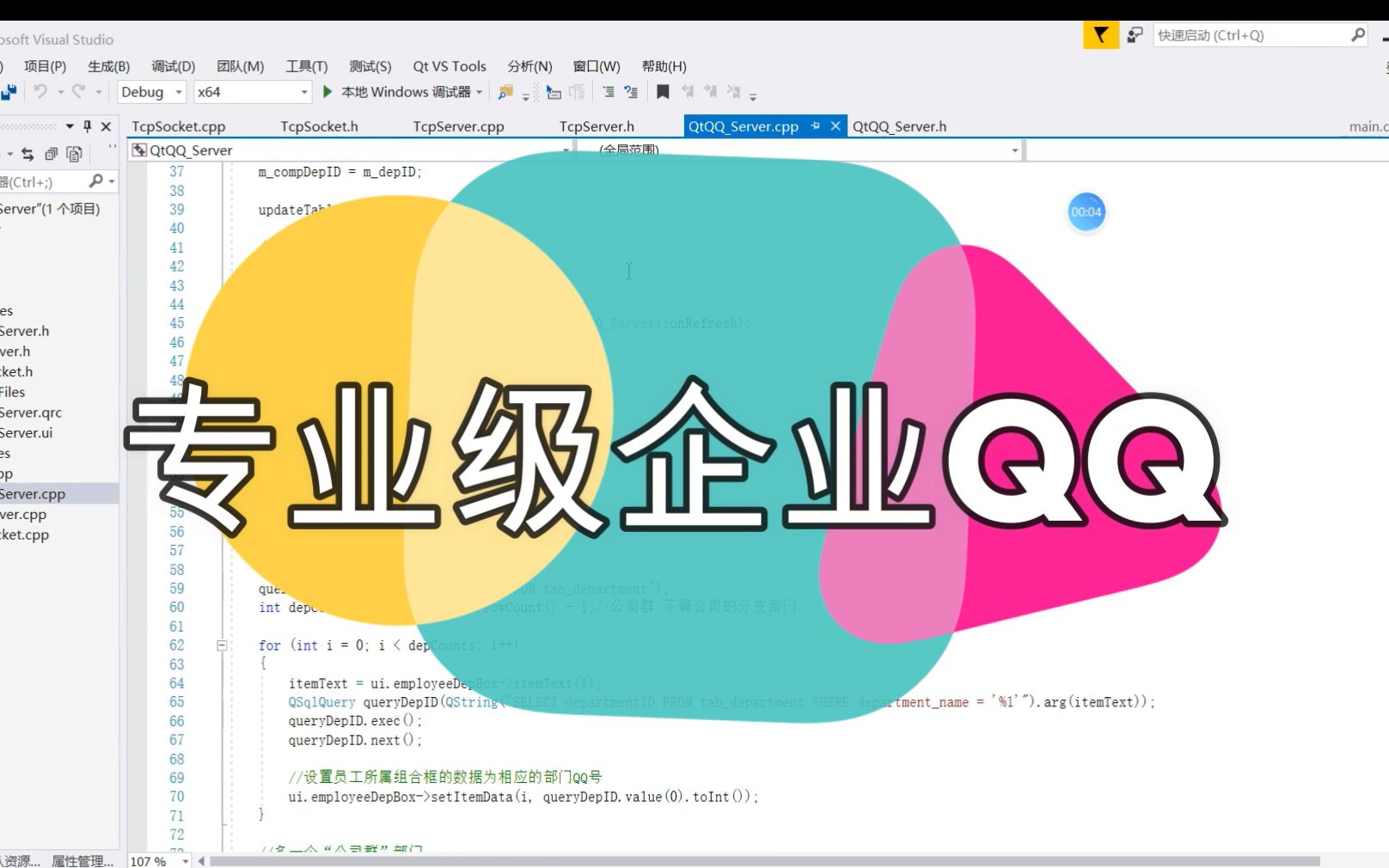Go to next bookmark icon
The height and width of the screenshot is (868, 1389).
[710, 92]
